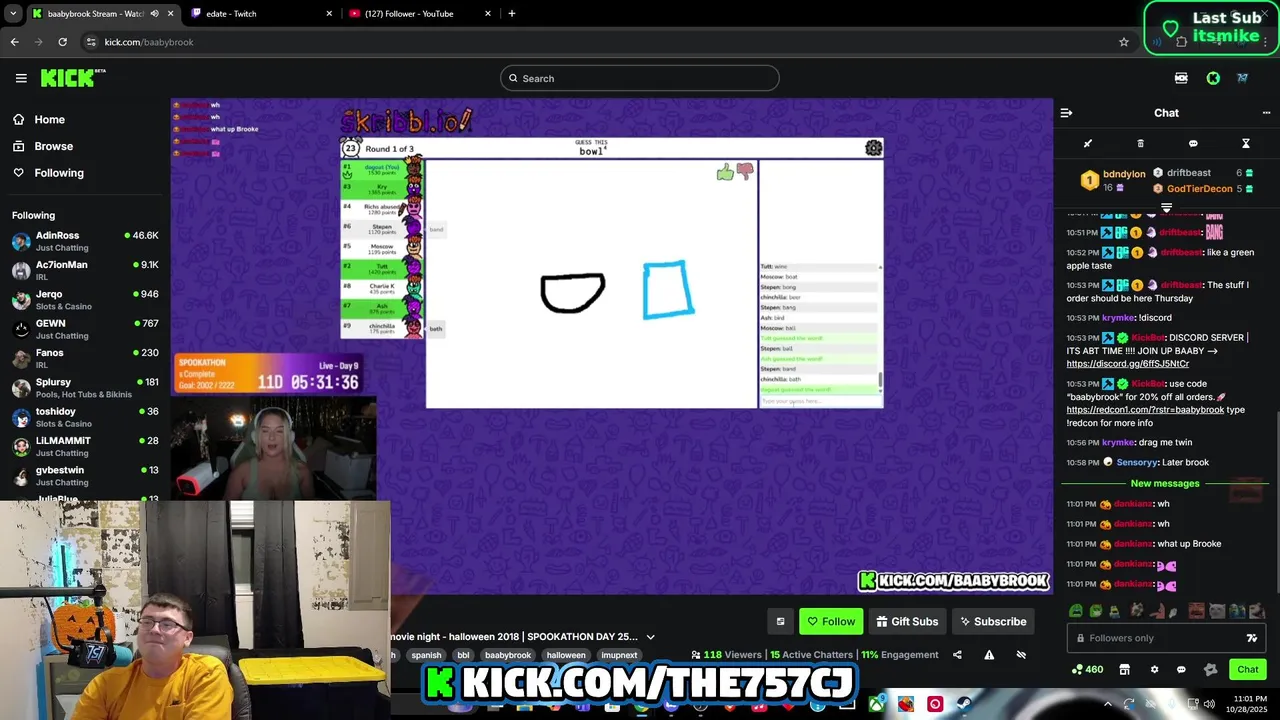Open the discord.gg invite link in chat
The height and width of the screenshot is (720, 1280).
tap(1127, 364)
